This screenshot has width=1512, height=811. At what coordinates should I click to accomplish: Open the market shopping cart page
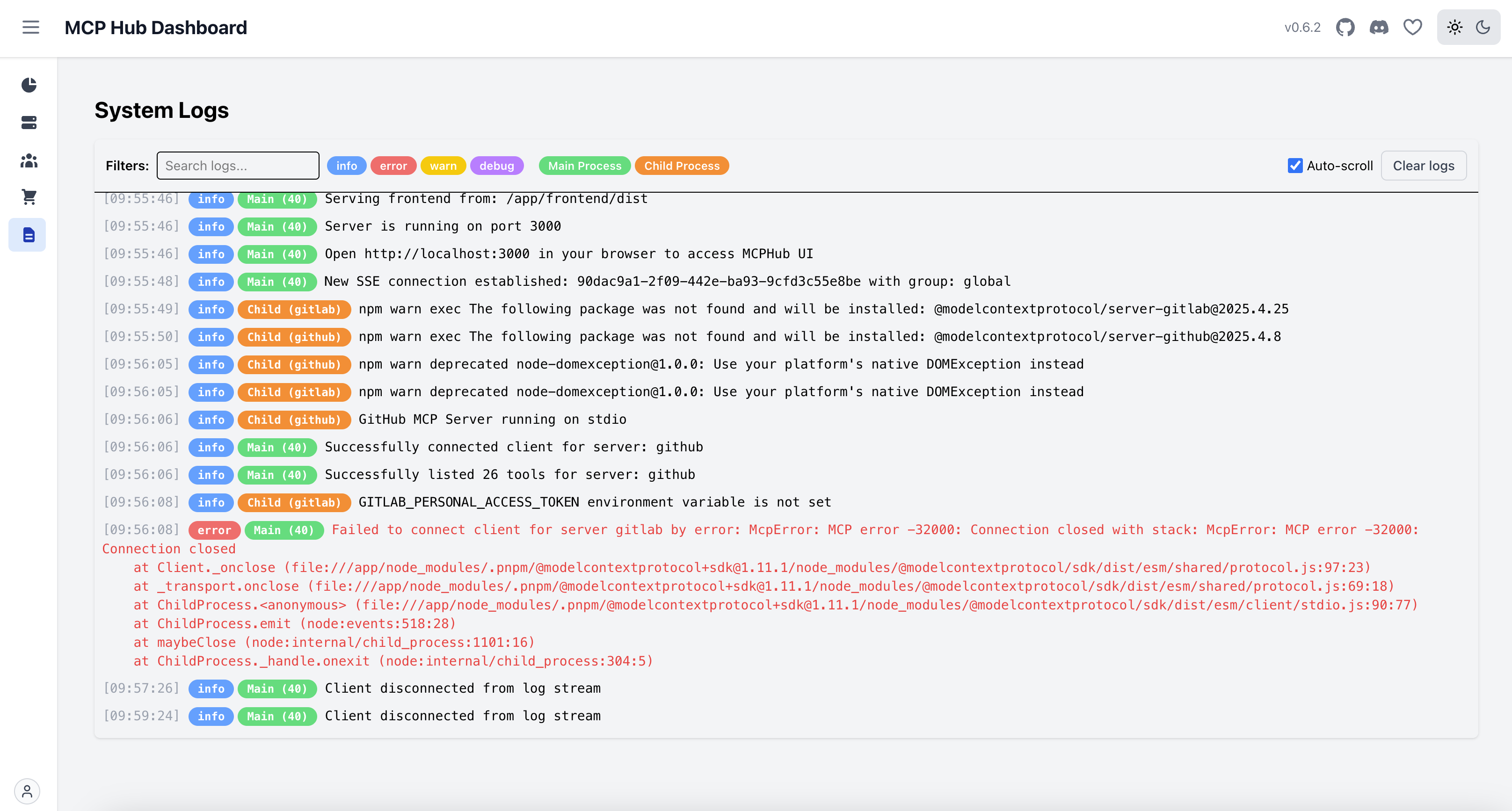pos(29,197)
